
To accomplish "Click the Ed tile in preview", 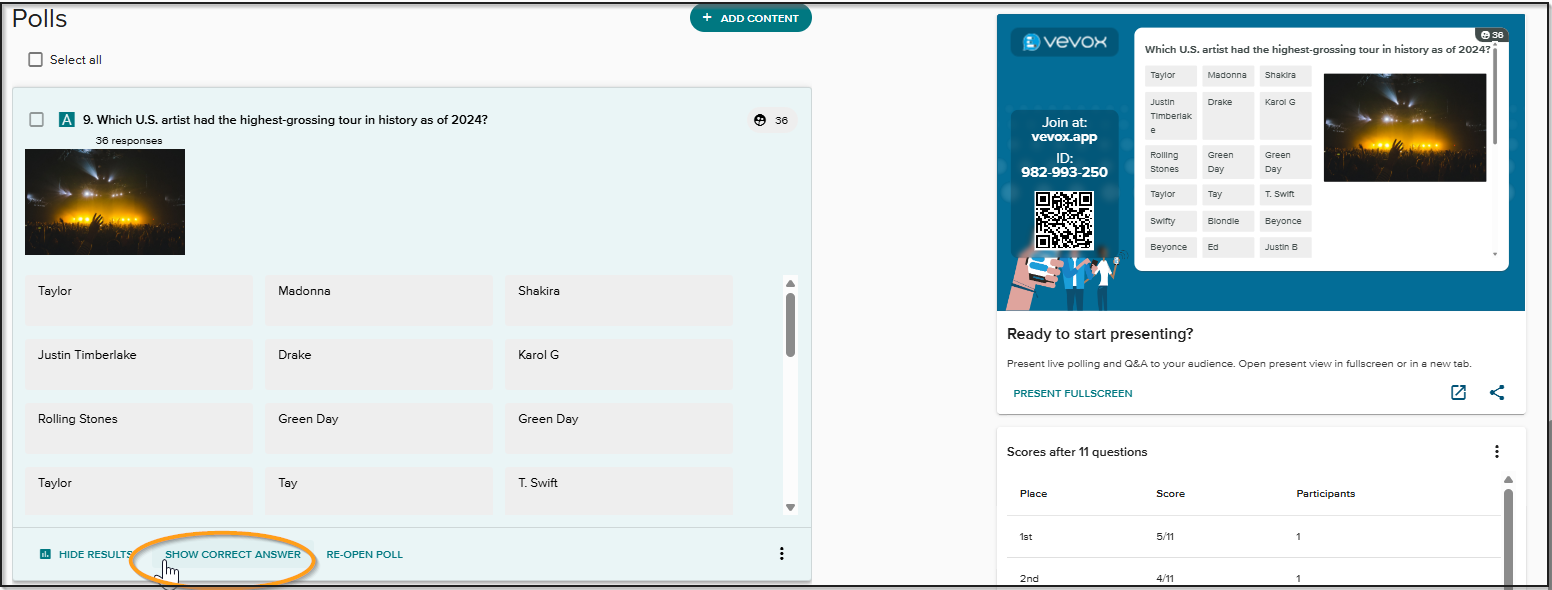I will click(1228, 247).
